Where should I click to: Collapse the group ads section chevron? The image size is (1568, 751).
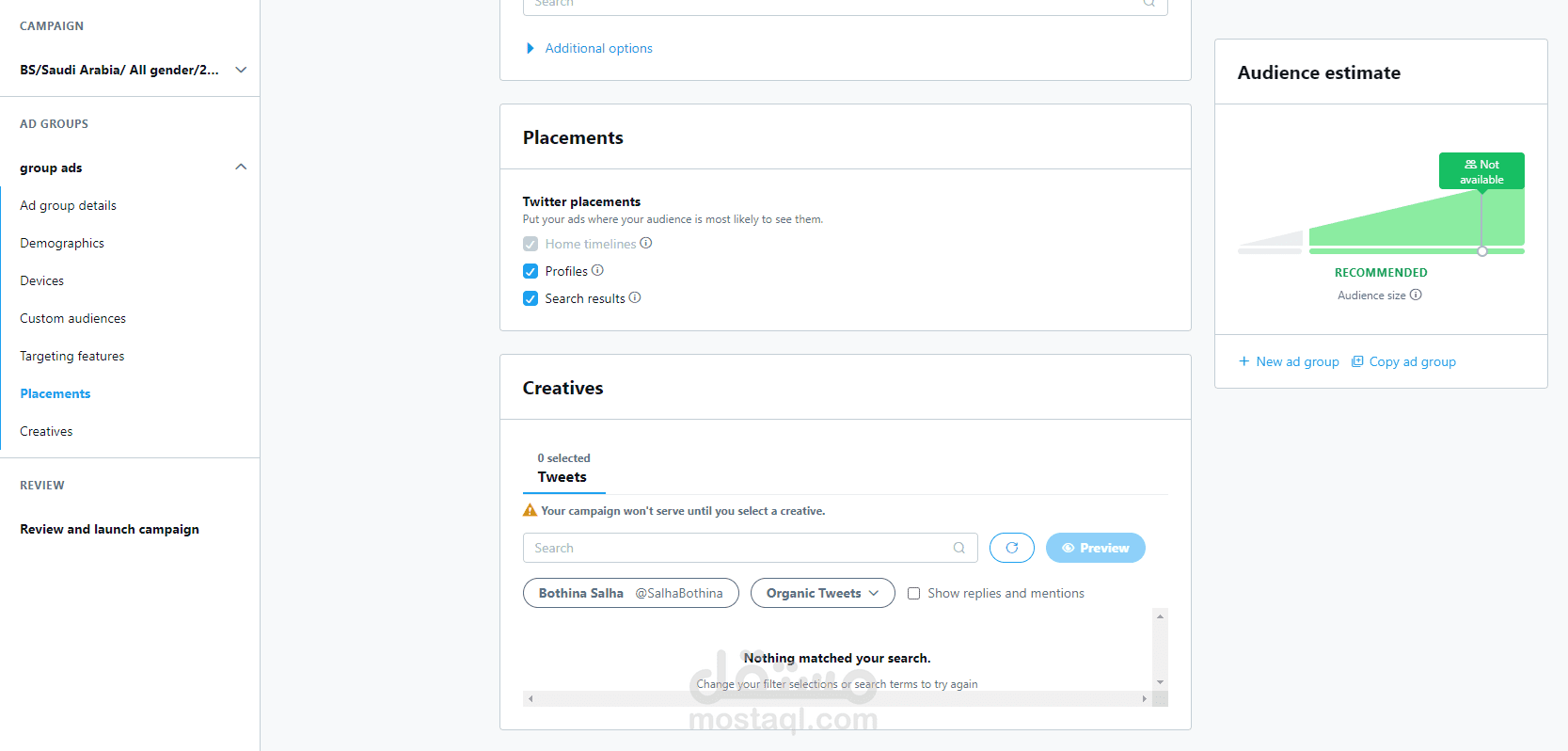241,168
